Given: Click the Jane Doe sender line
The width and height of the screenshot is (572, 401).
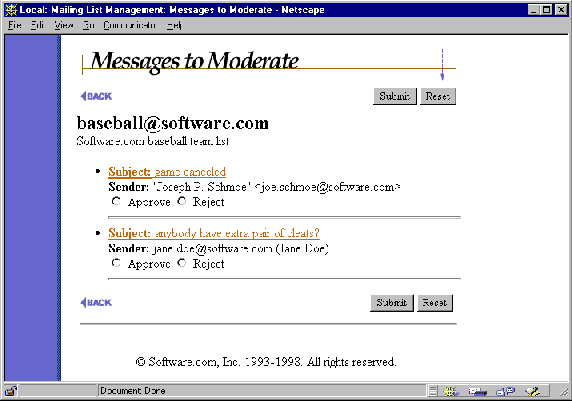Looking at the screenshot, I should pyautogui.click(x=218, y=249).
